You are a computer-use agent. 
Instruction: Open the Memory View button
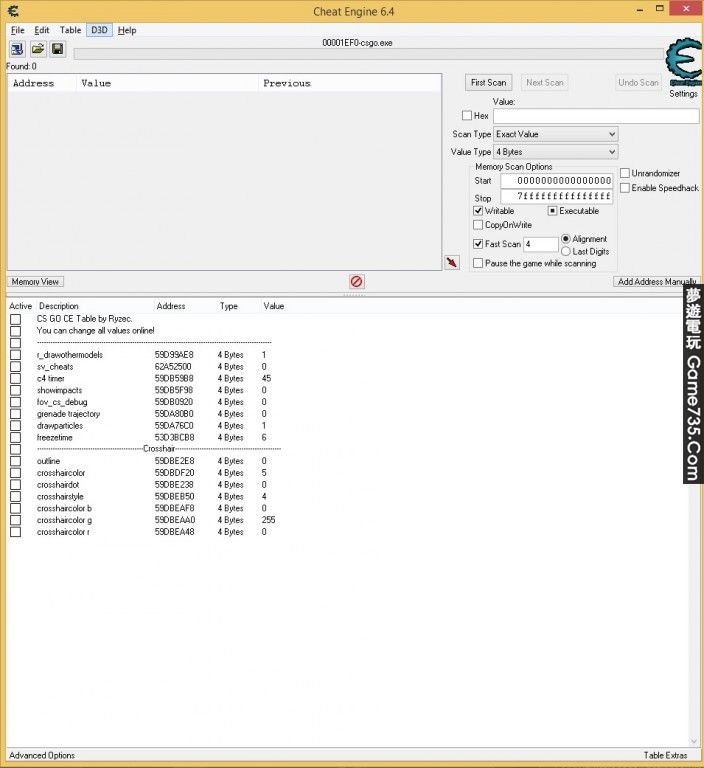tap(35, 282)
